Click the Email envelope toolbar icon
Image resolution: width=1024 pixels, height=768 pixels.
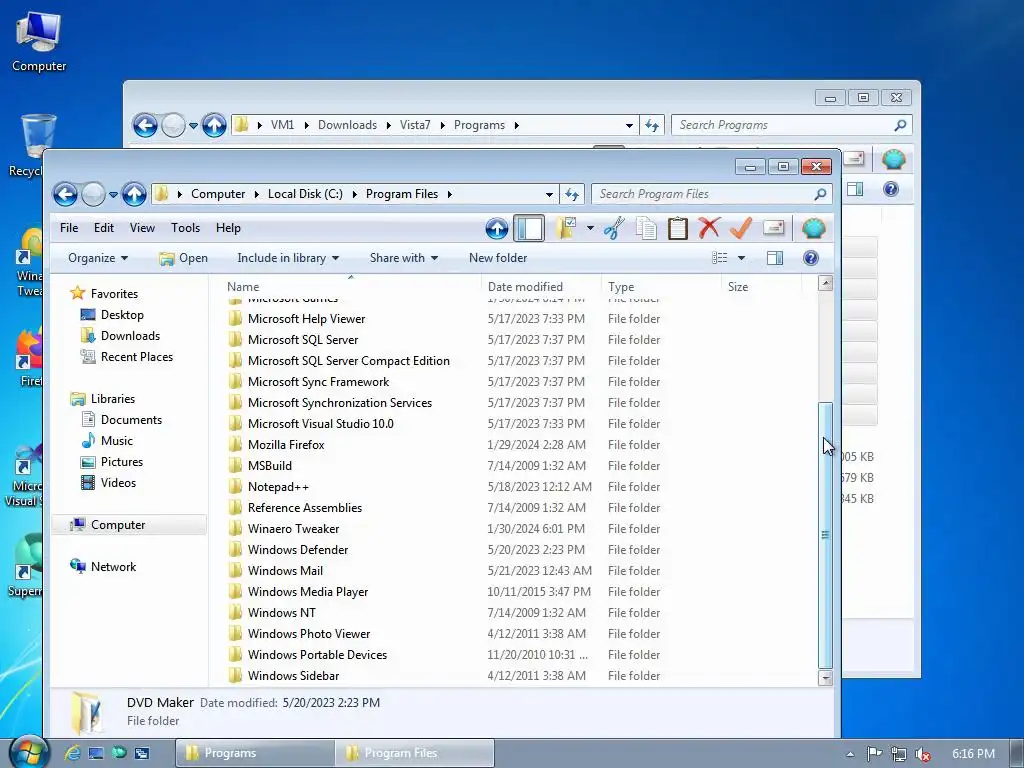pyautogui.click(x=773, y=228)
